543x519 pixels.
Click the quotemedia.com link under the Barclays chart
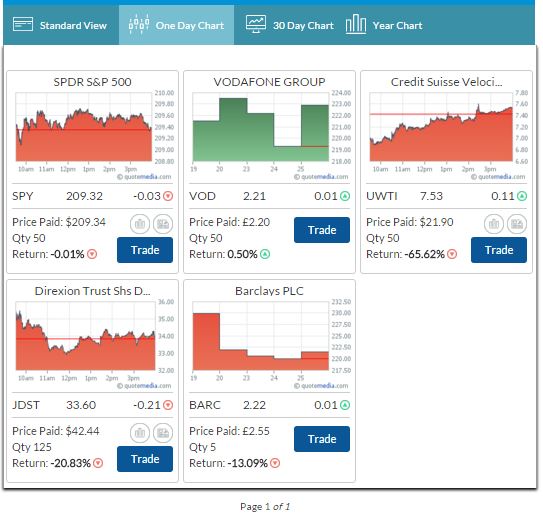(321, 386)
